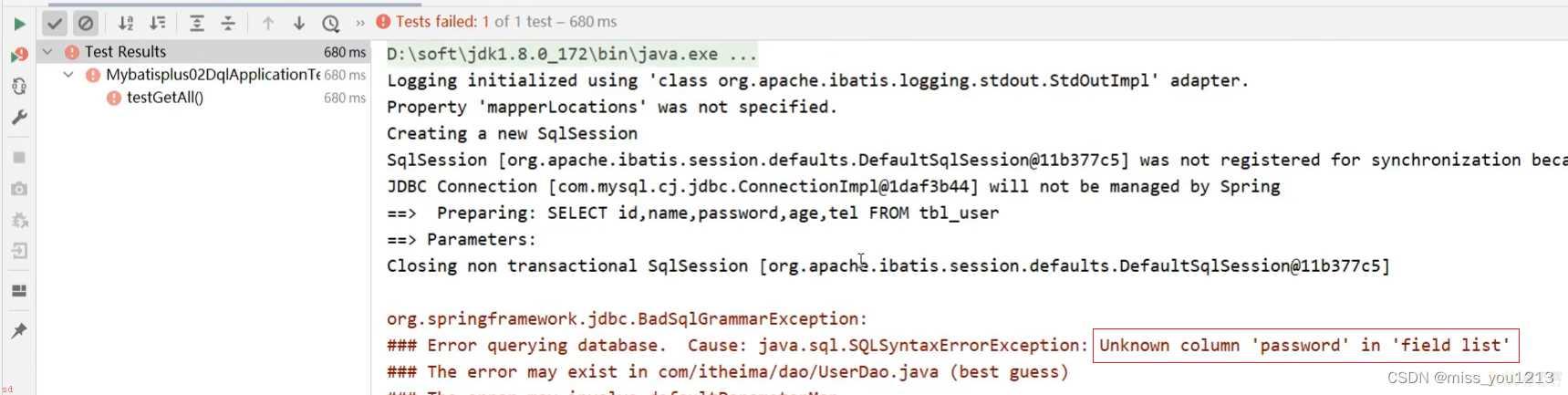
Task: Toggle show ignored tests filter
Action: pyautogui.click(x=86, y=23)
